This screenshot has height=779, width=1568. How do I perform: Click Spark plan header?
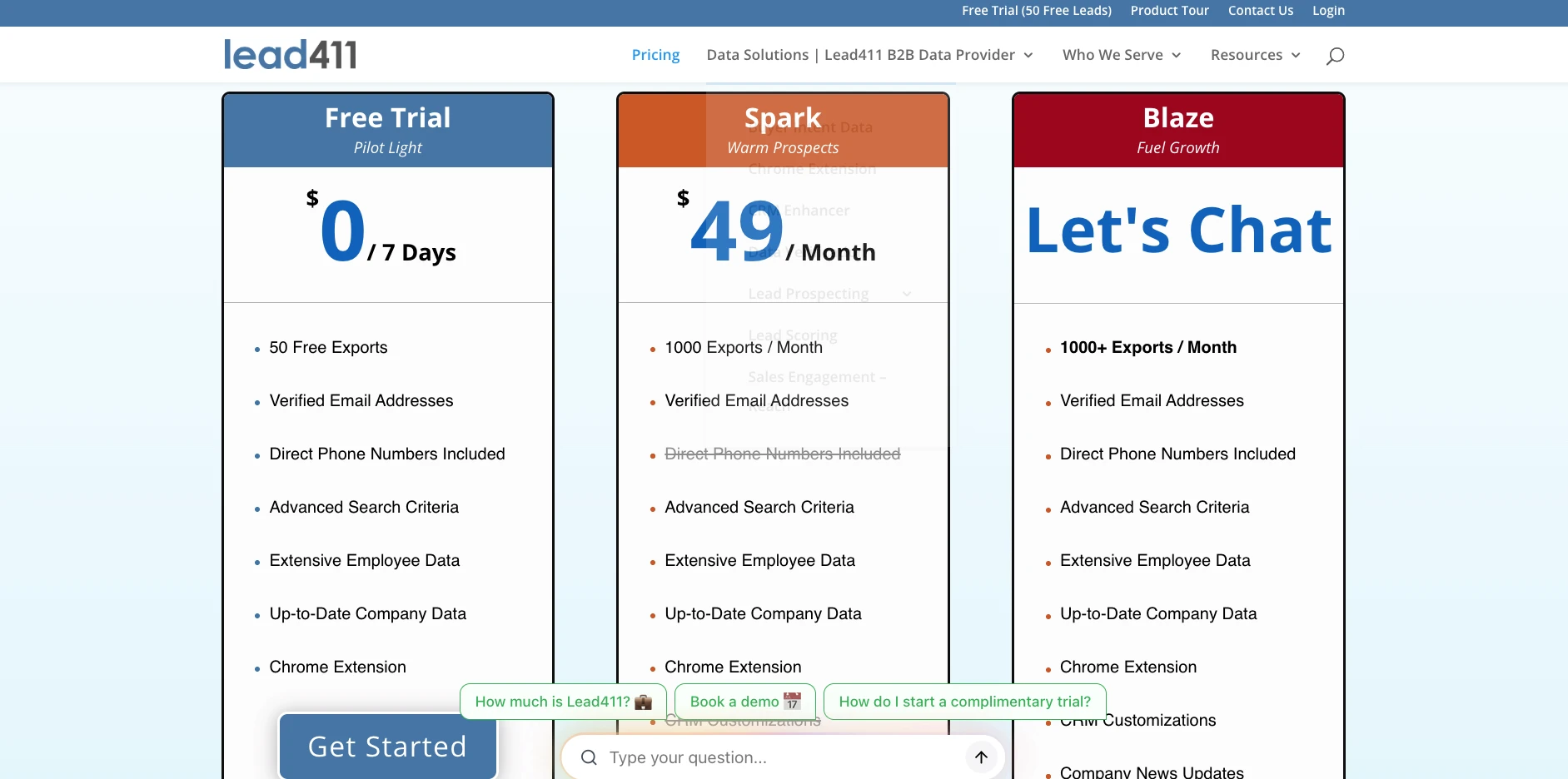coord(783,131)
